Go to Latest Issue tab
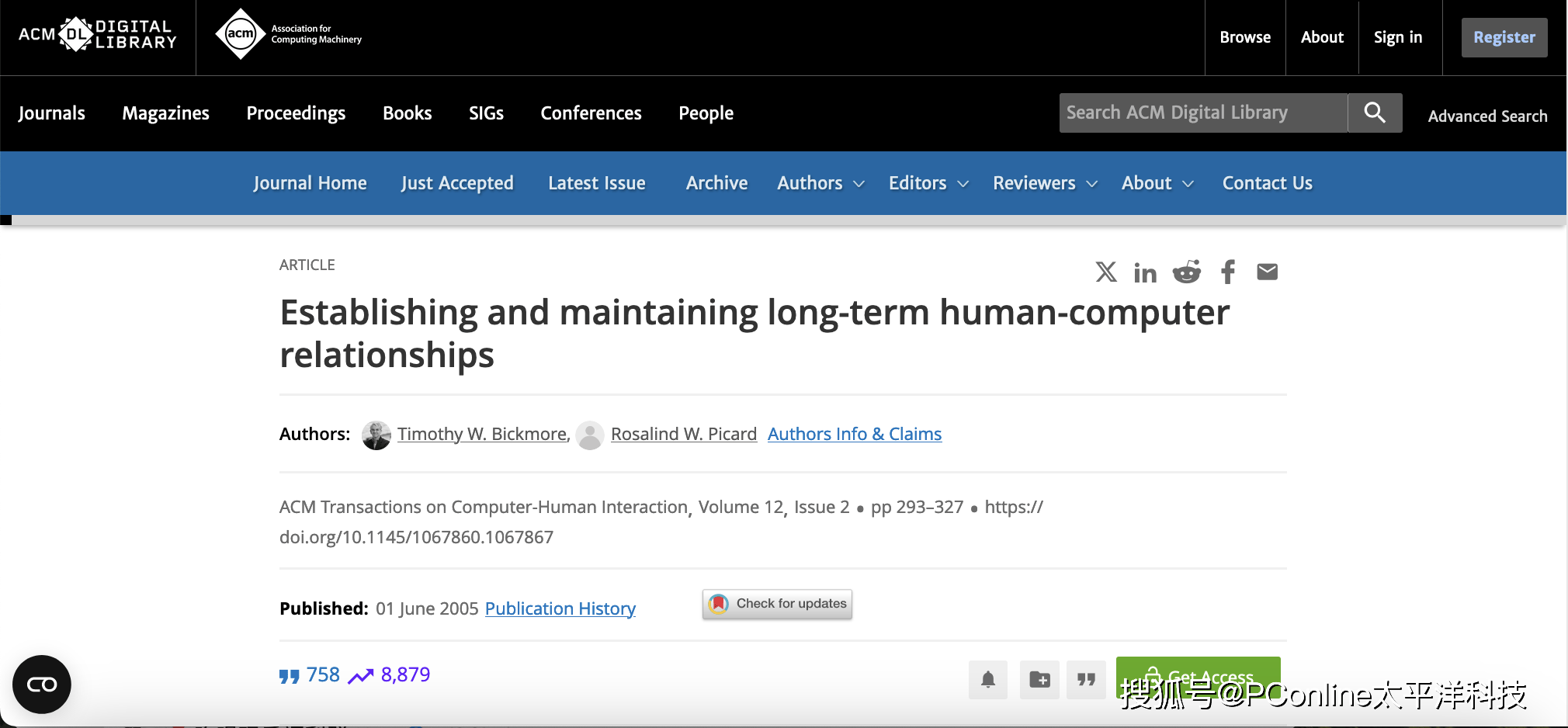This screenshot has height=728, width=1568. click(x=596, y=183)
